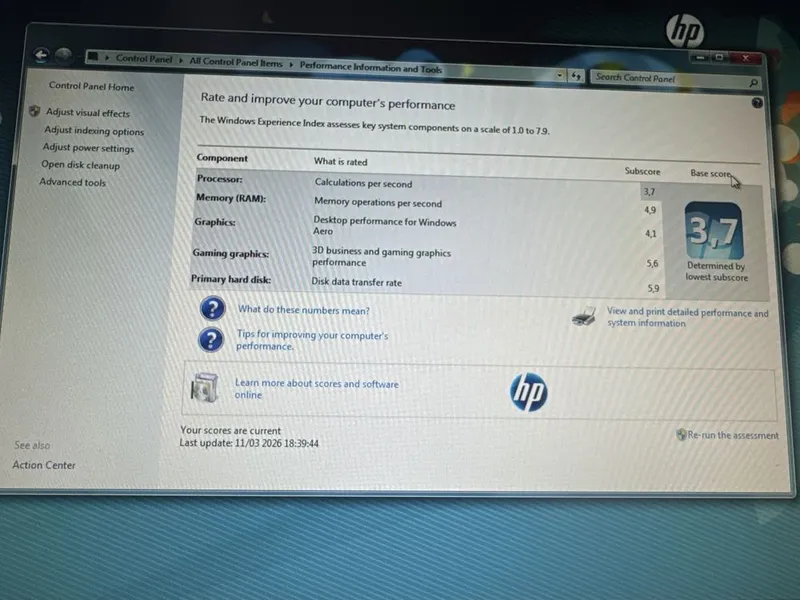800x600 pixels.
Task: Click the Gaming graphics subscore 5,6
Action: pyautogui.click(x=652, y=264)
